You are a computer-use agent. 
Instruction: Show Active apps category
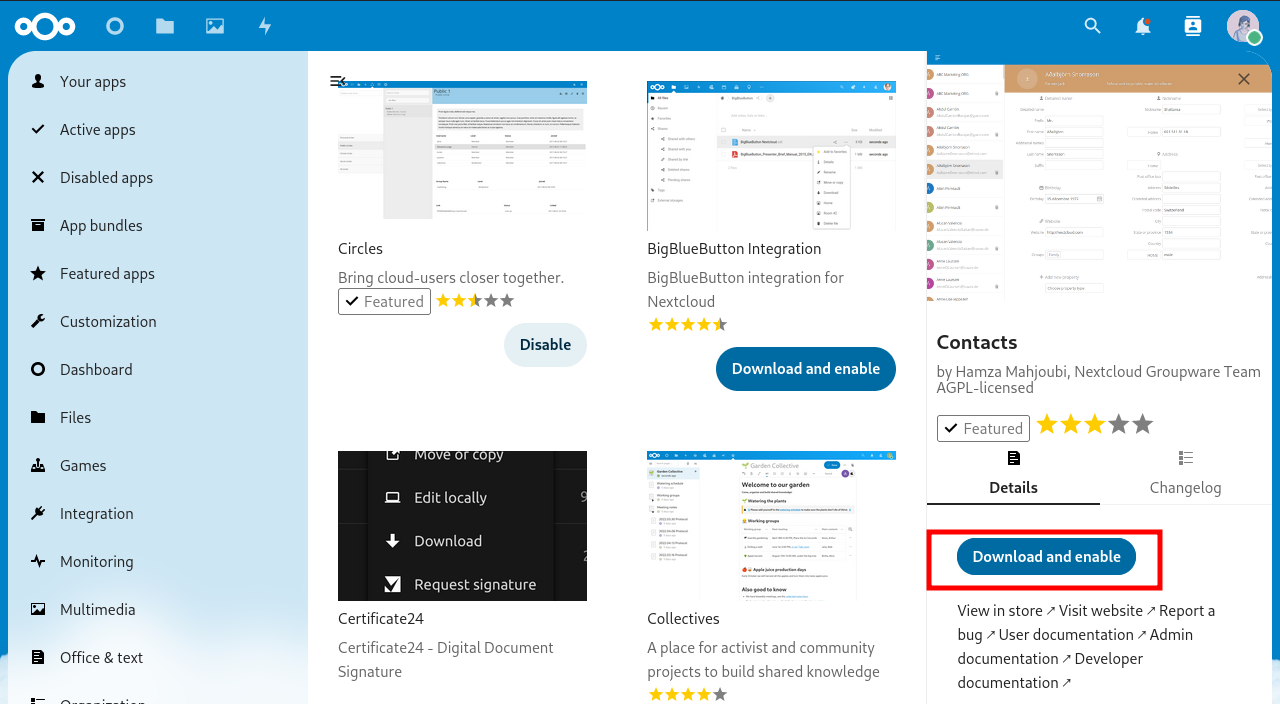pos(158,130)
